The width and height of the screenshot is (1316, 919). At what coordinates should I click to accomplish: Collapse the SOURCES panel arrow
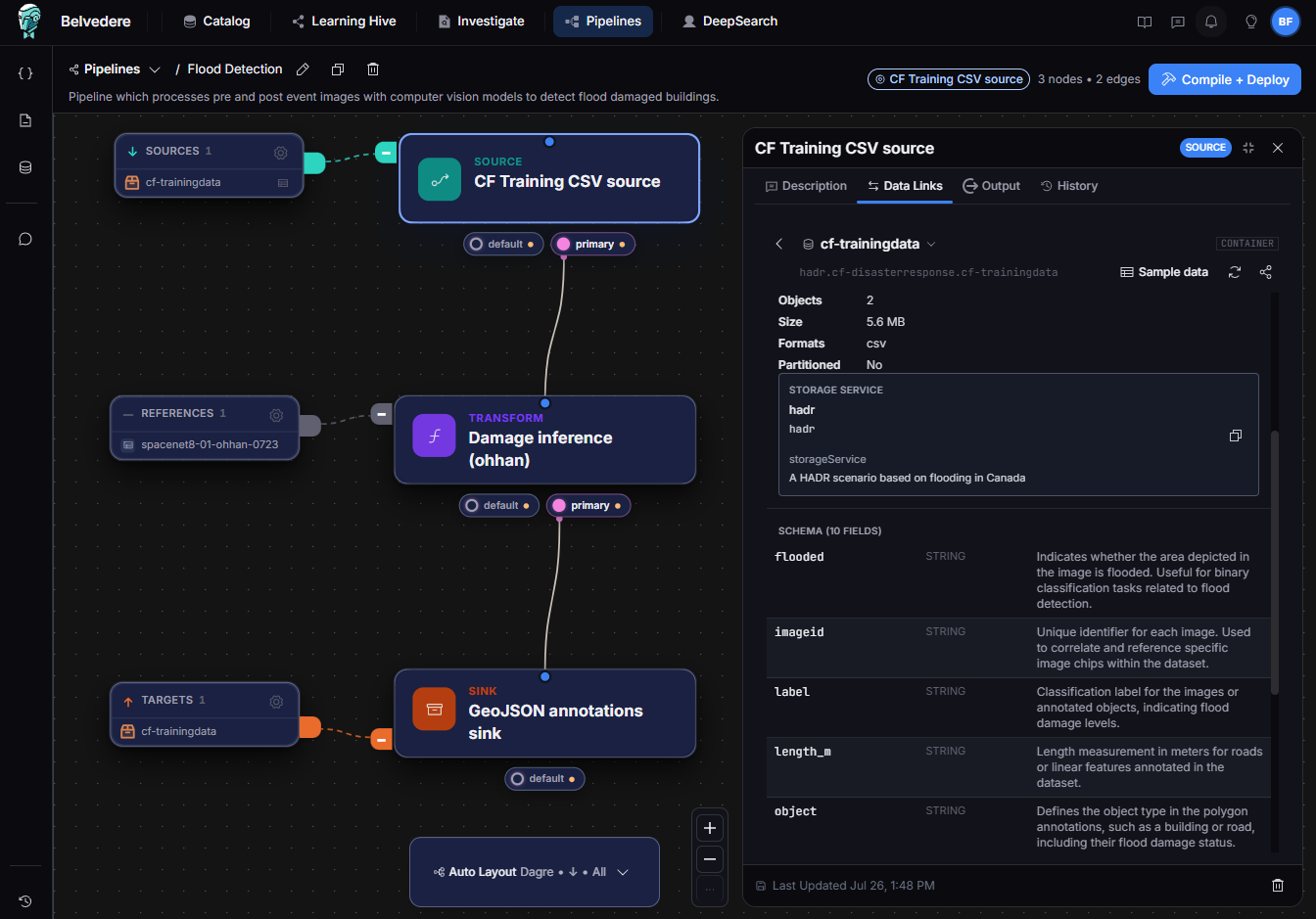(x=133, y=152)
